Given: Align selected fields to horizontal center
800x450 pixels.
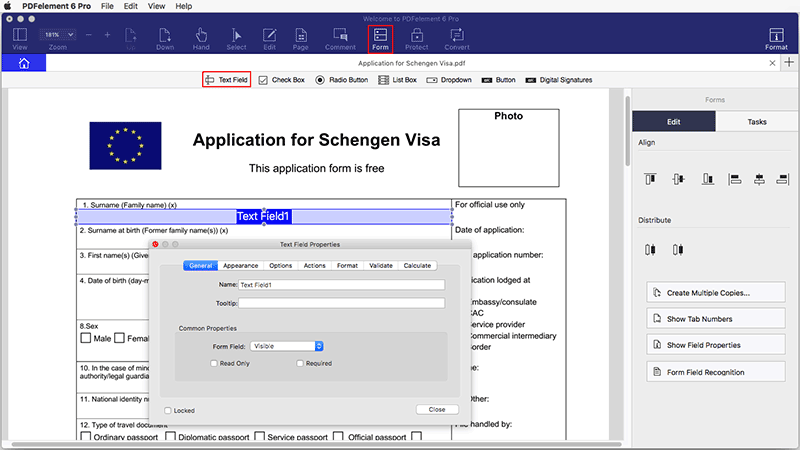Looking at the screenshot, I should pos(759,179).
